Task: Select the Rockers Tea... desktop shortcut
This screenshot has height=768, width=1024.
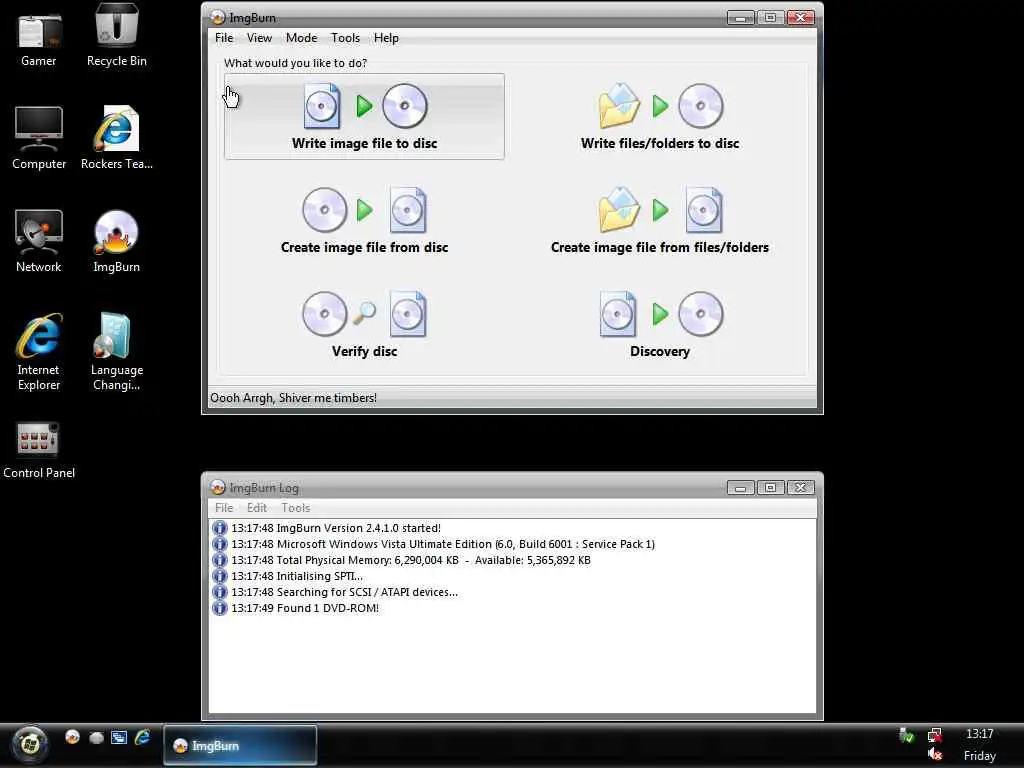Action: [117, 138]
